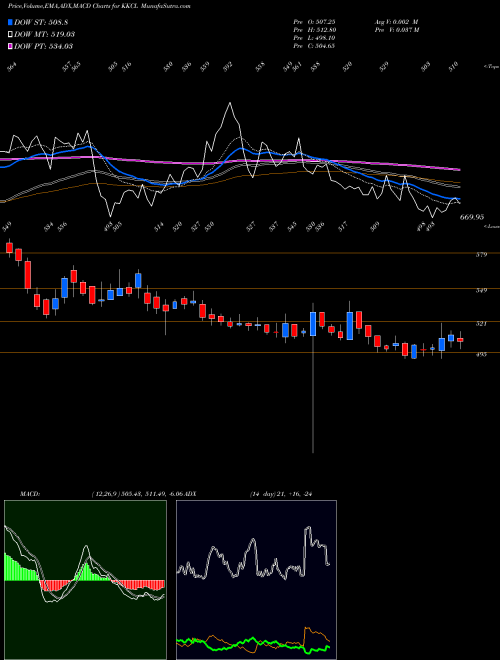Click the ADX indicator chart panel
Screen dimensions: 500x660
(256, 580)
